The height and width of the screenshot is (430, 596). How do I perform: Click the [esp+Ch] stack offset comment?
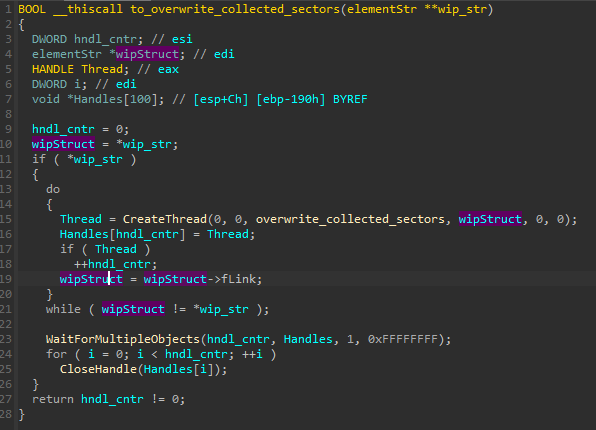pyautogui.click(x=221, y=99)
